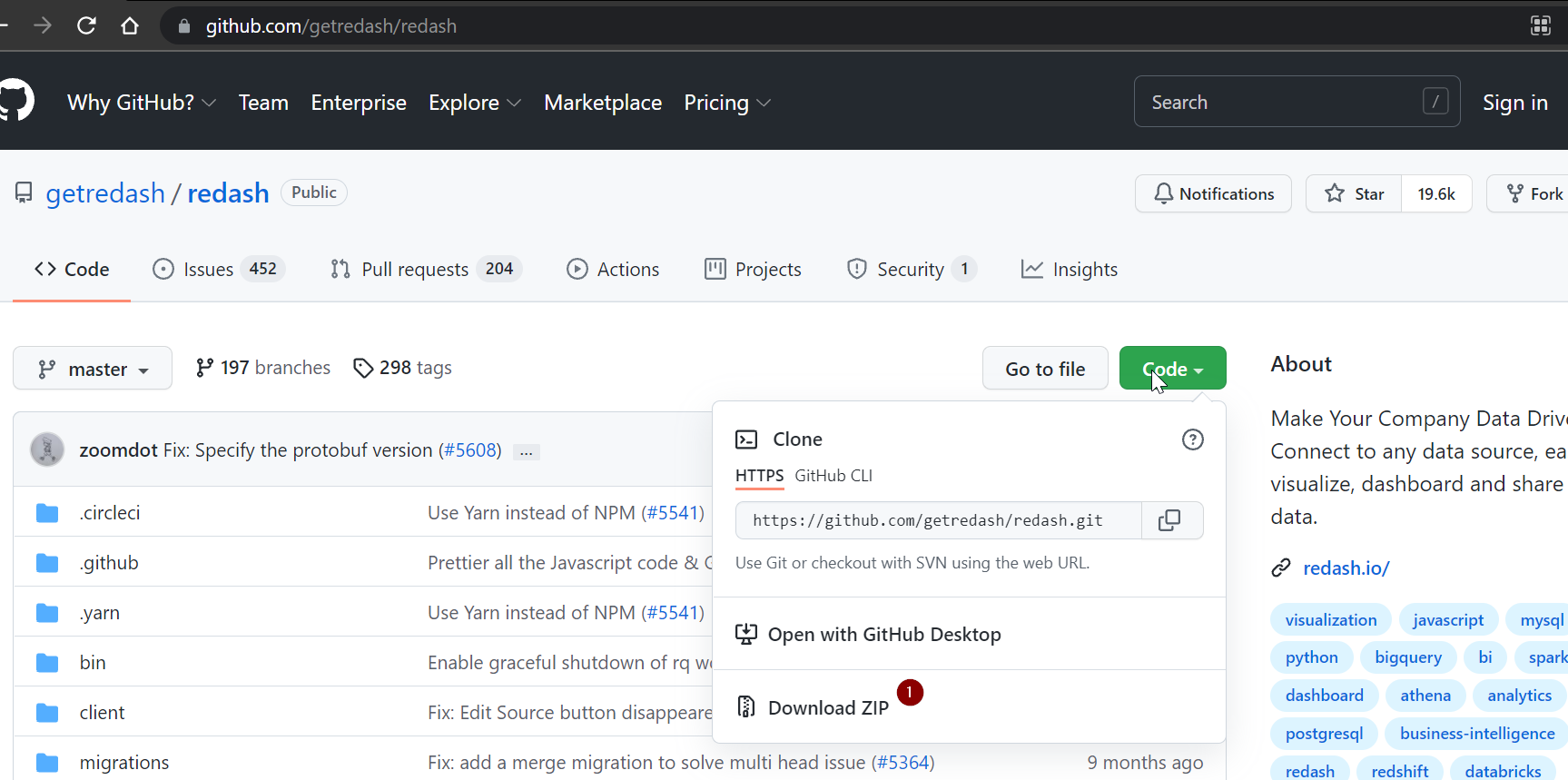The image size is (1568, 780).
Task: Open the python topic tag
Action: 1312,657
